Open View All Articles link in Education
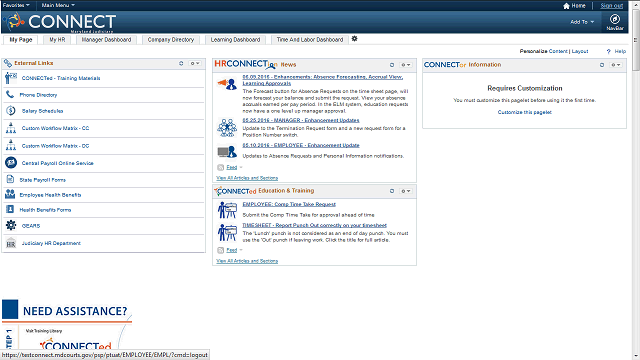640x360 pixels. point(247,261)
